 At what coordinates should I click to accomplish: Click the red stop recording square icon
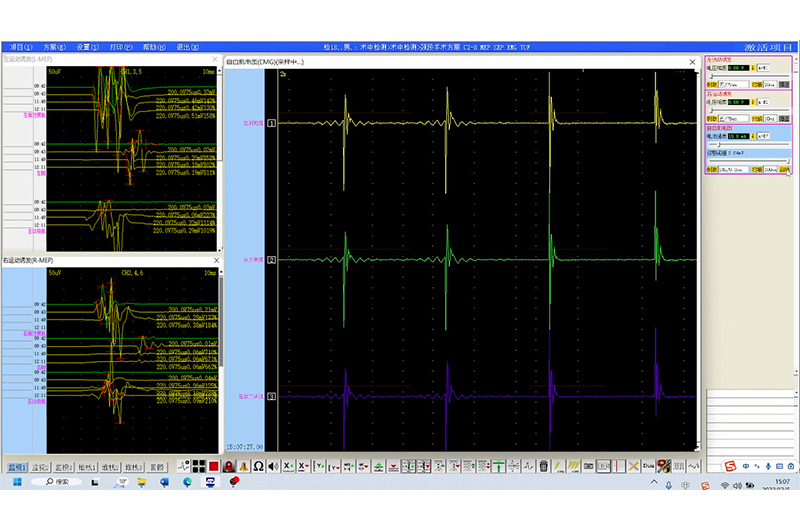point(214,466)
